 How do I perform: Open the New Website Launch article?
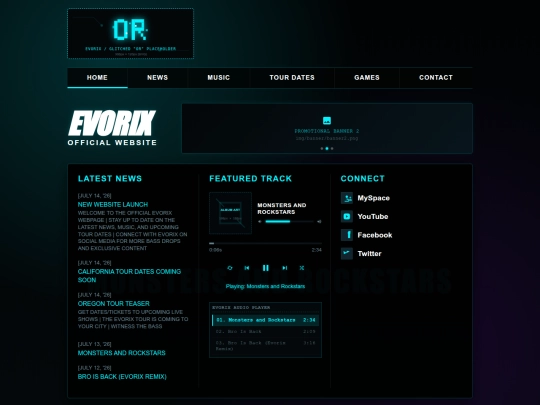click(113, 205)
